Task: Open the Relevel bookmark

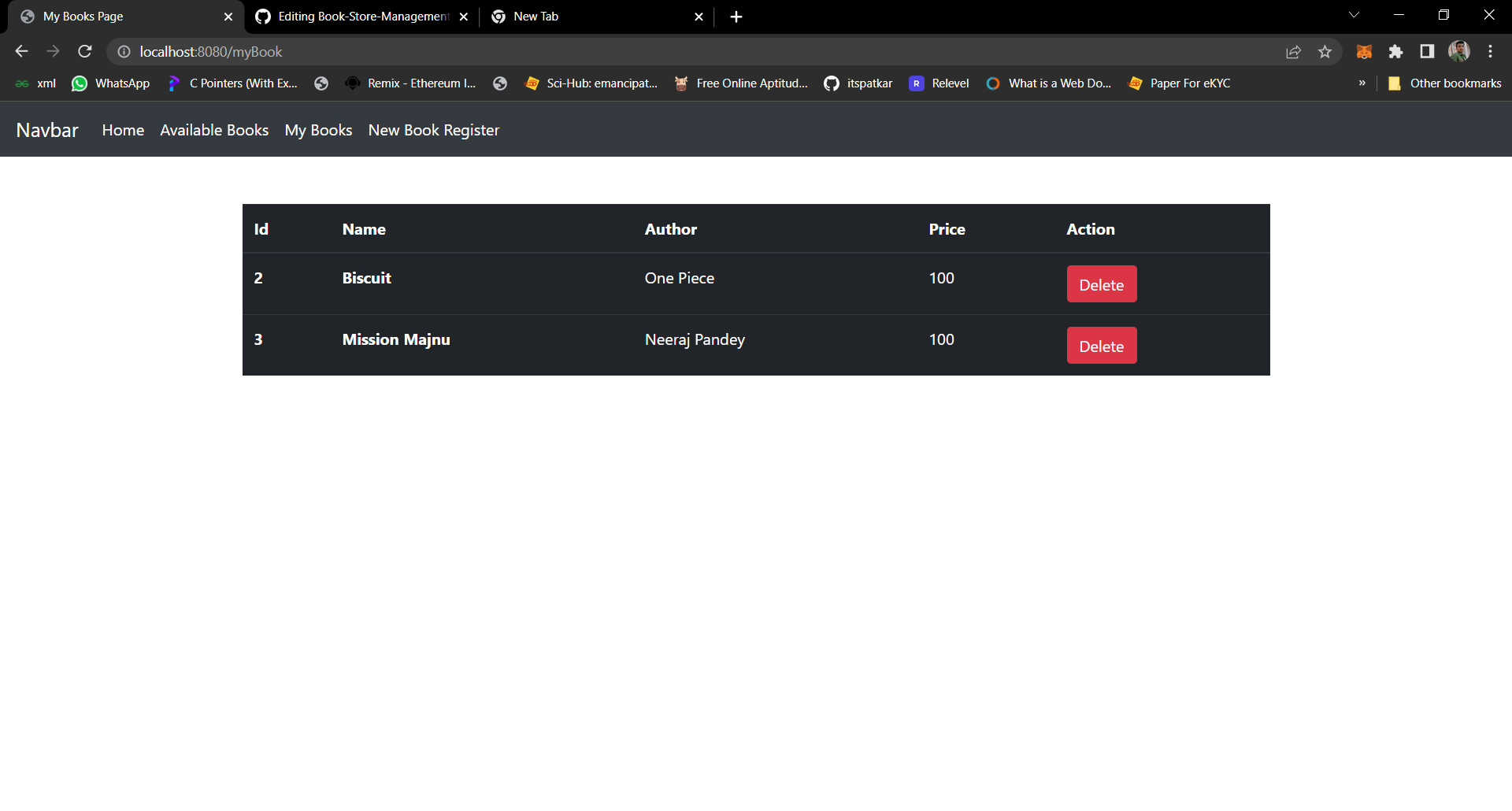Action: [x=939, y=83]
